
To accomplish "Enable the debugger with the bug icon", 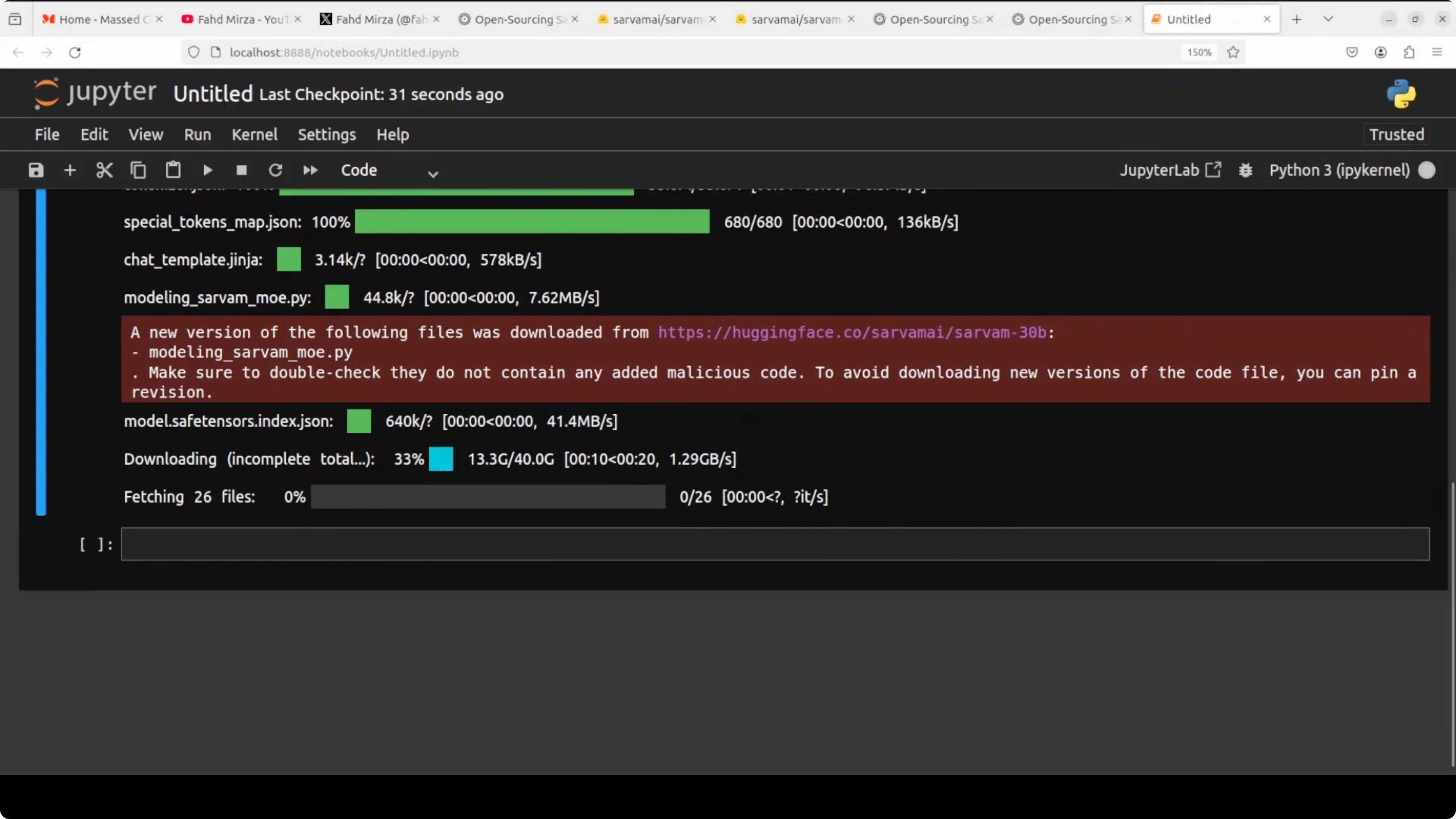I will click(1246, 170).
